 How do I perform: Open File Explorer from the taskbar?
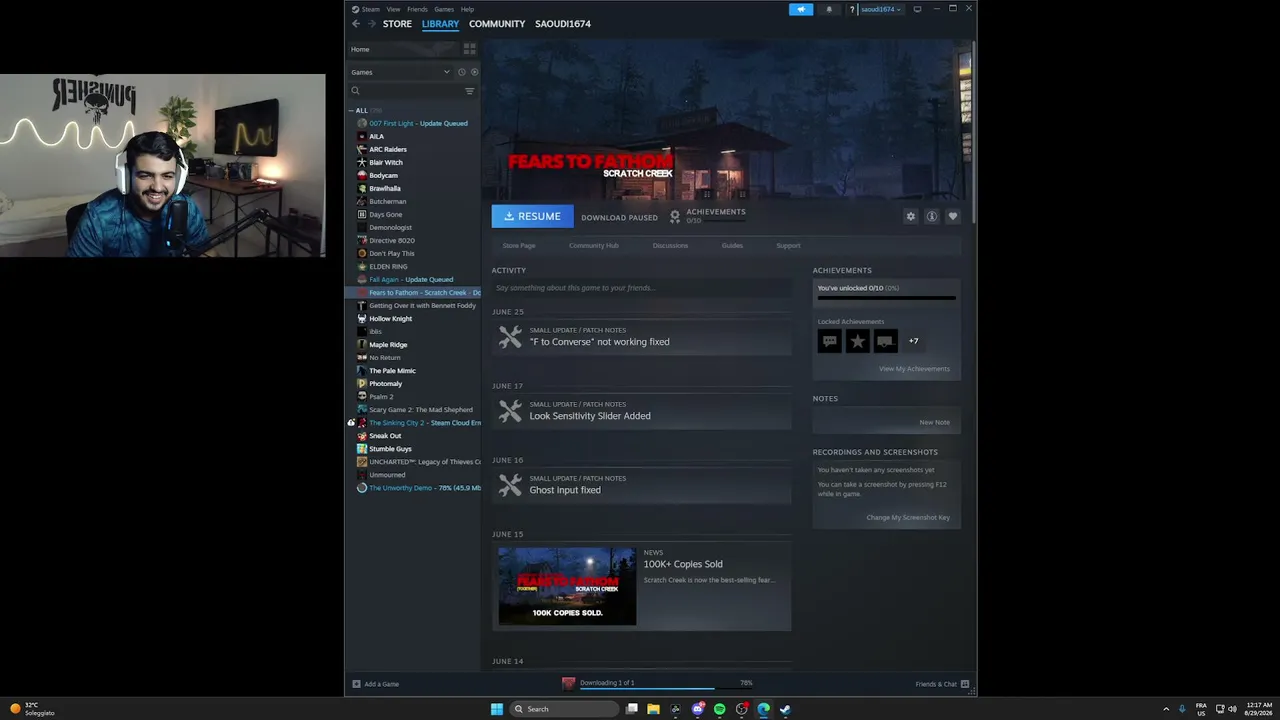click(653, 709)
